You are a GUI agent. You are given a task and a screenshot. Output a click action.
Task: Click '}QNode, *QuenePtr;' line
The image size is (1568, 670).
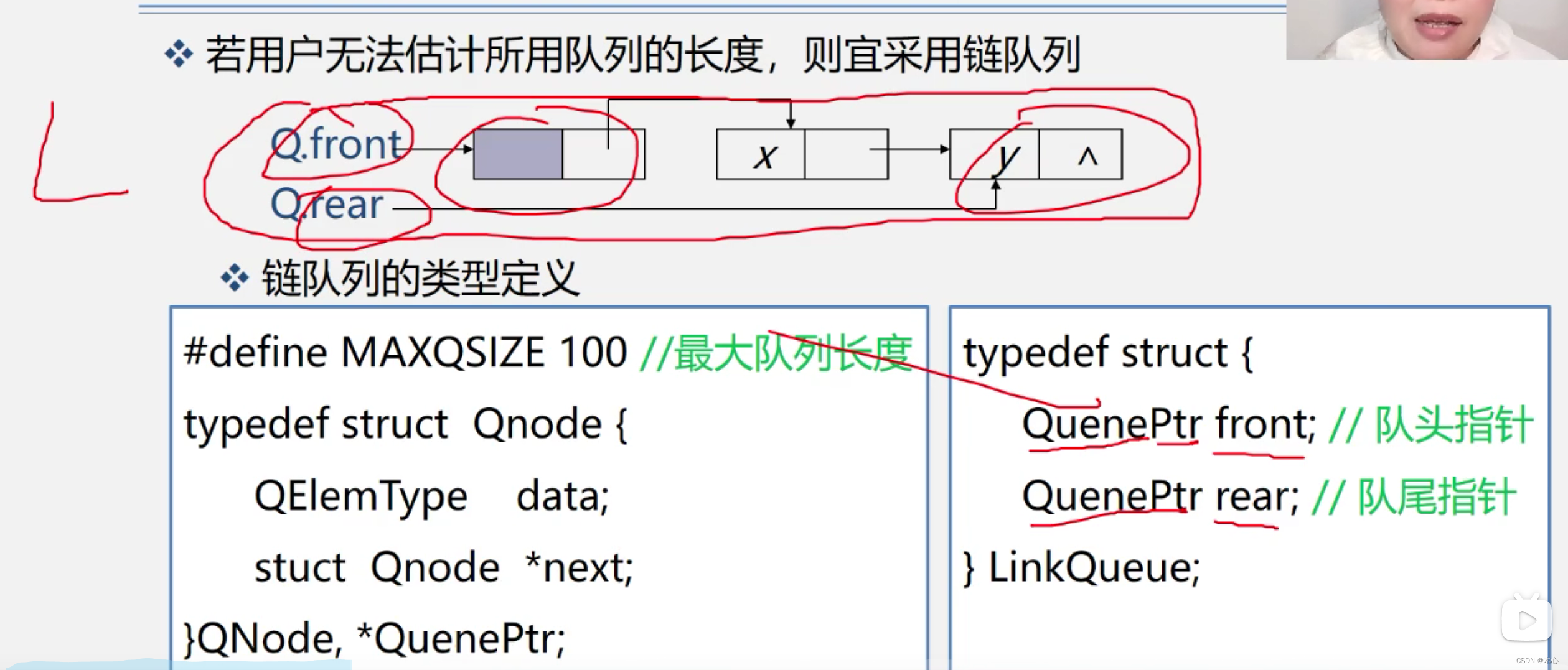click(x=375, y=639)
